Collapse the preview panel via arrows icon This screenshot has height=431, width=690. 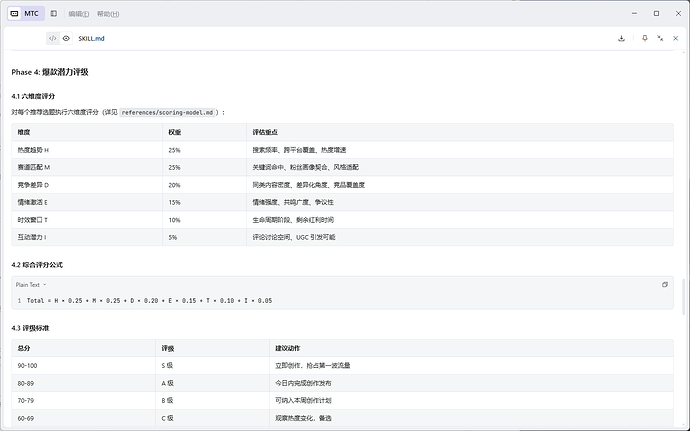tap(660, 38)
